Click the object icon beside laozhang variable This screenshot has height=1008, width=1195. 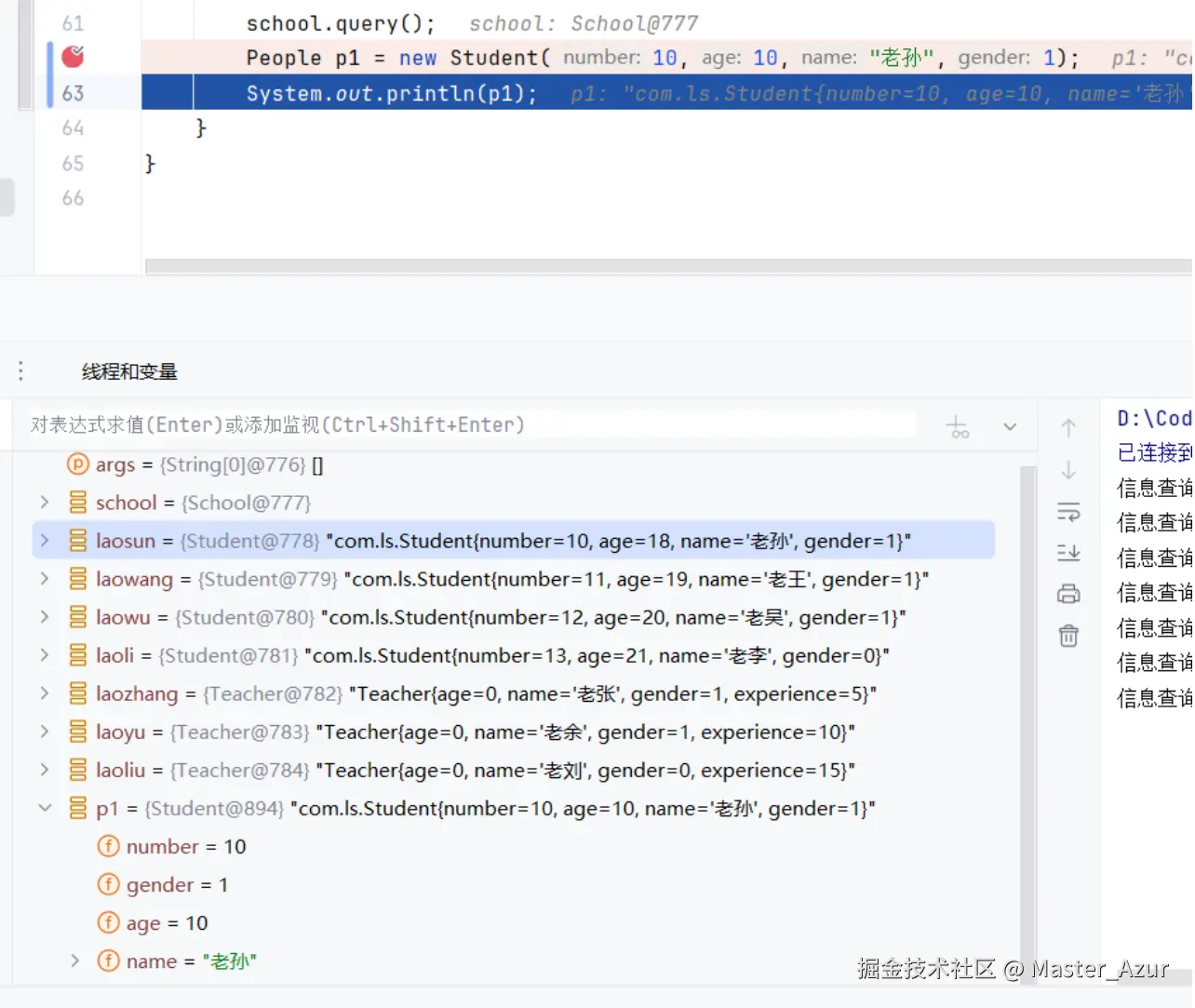[78, 693]
